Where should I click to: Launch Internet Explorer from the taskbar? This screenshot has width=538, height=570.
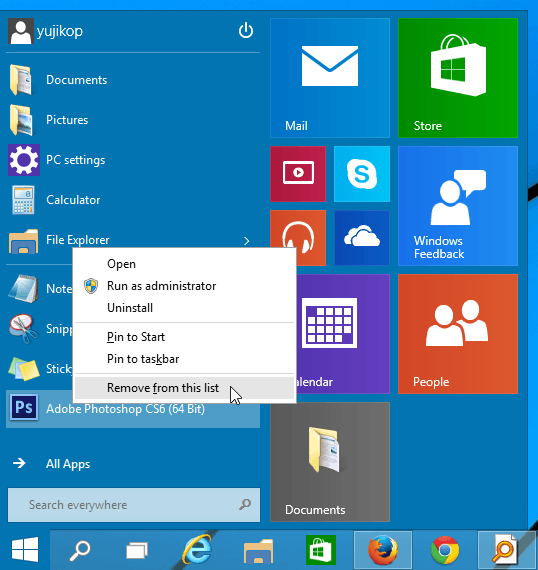[x=197, y=550]
